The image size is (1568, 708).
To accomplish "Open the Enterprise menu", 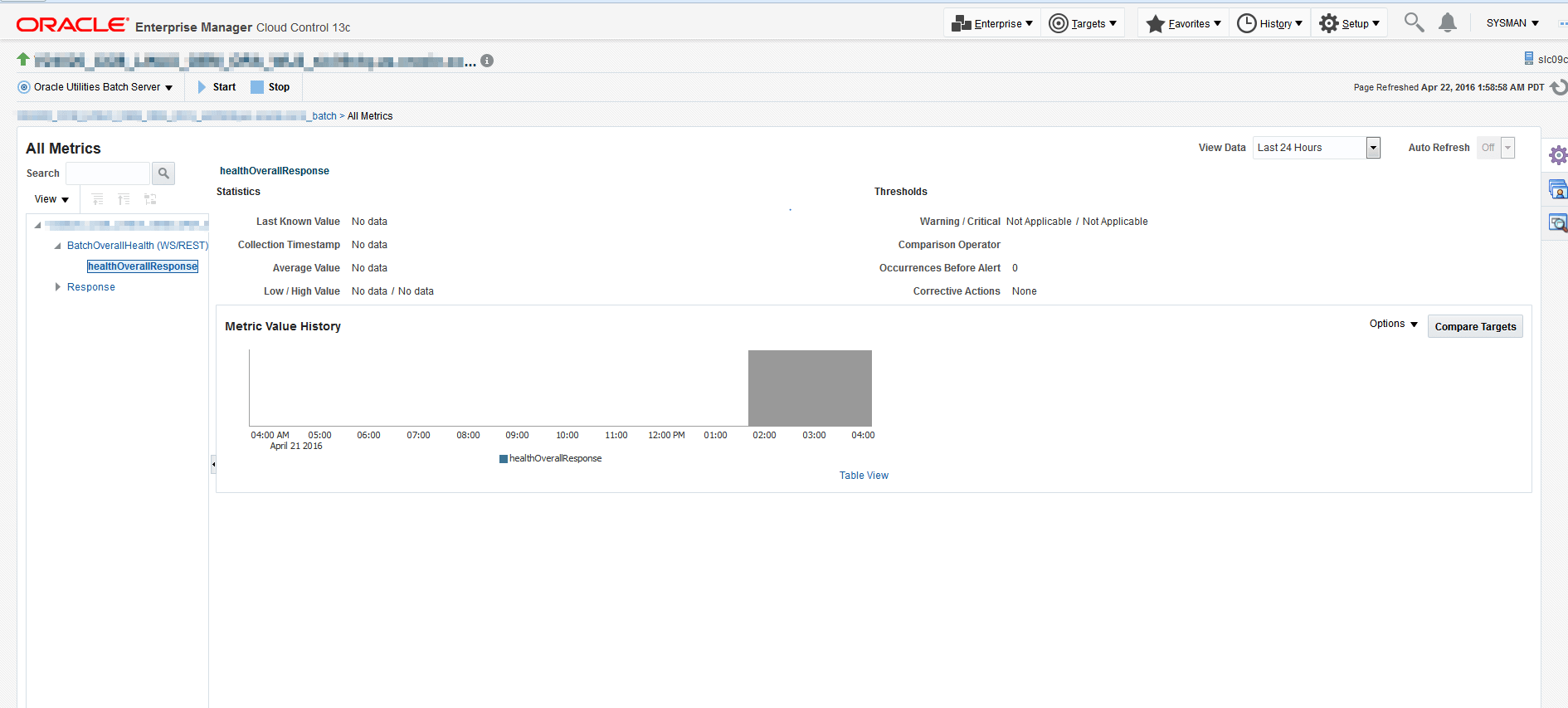I will pos(992,23).
